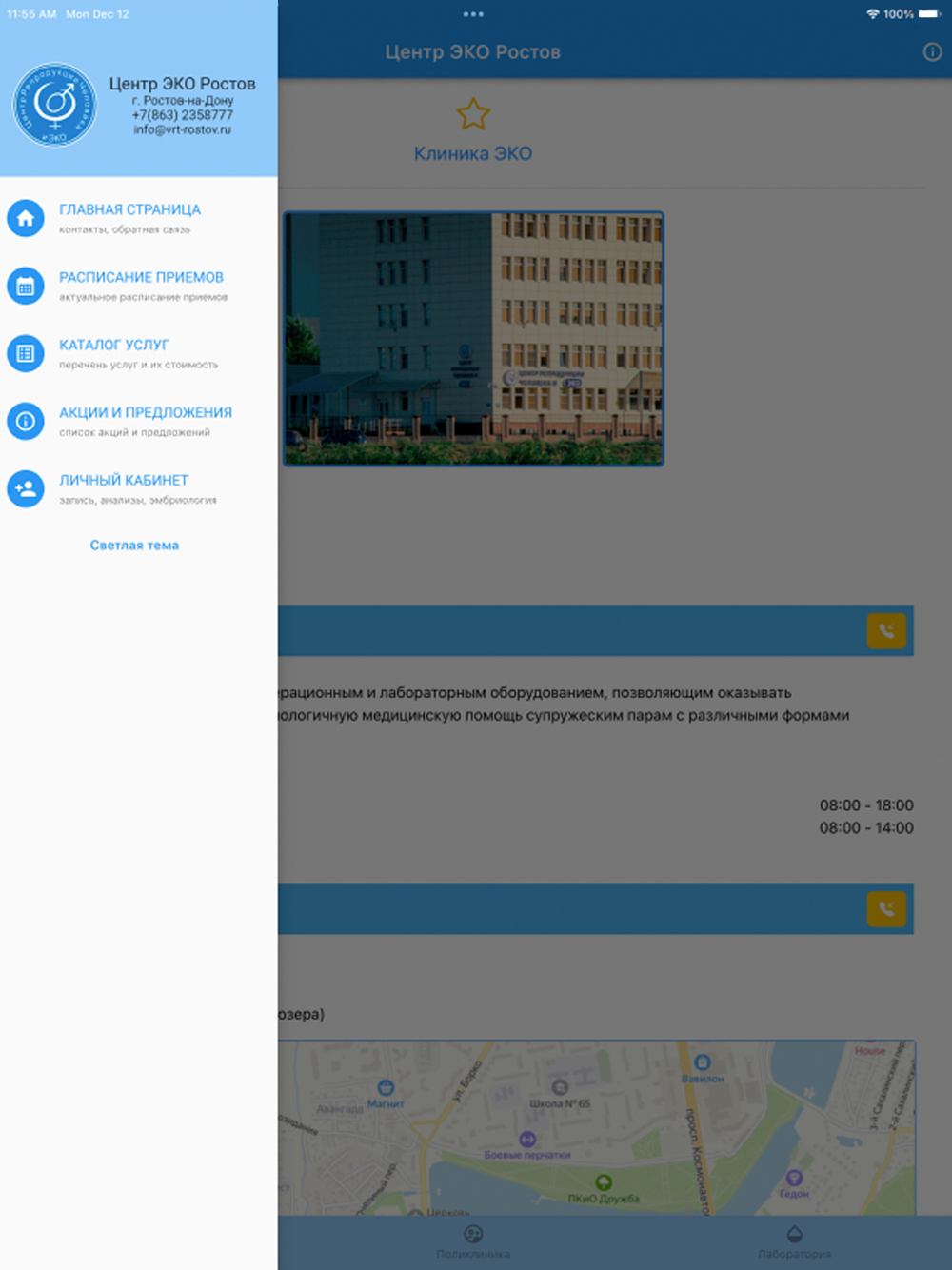Open the КАТАЛОГ УСЛУГ menu item
This screenshot has width=952, height=1270.
[139, 353]
